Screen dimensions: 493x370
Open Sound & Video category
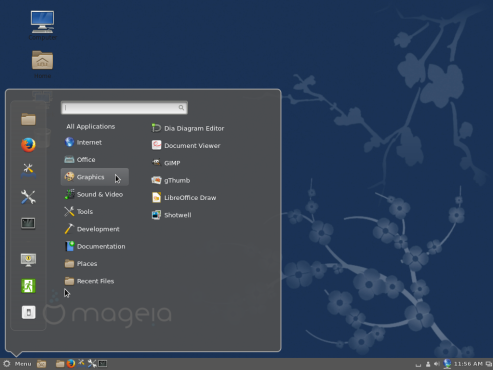[x=95, y=194]
